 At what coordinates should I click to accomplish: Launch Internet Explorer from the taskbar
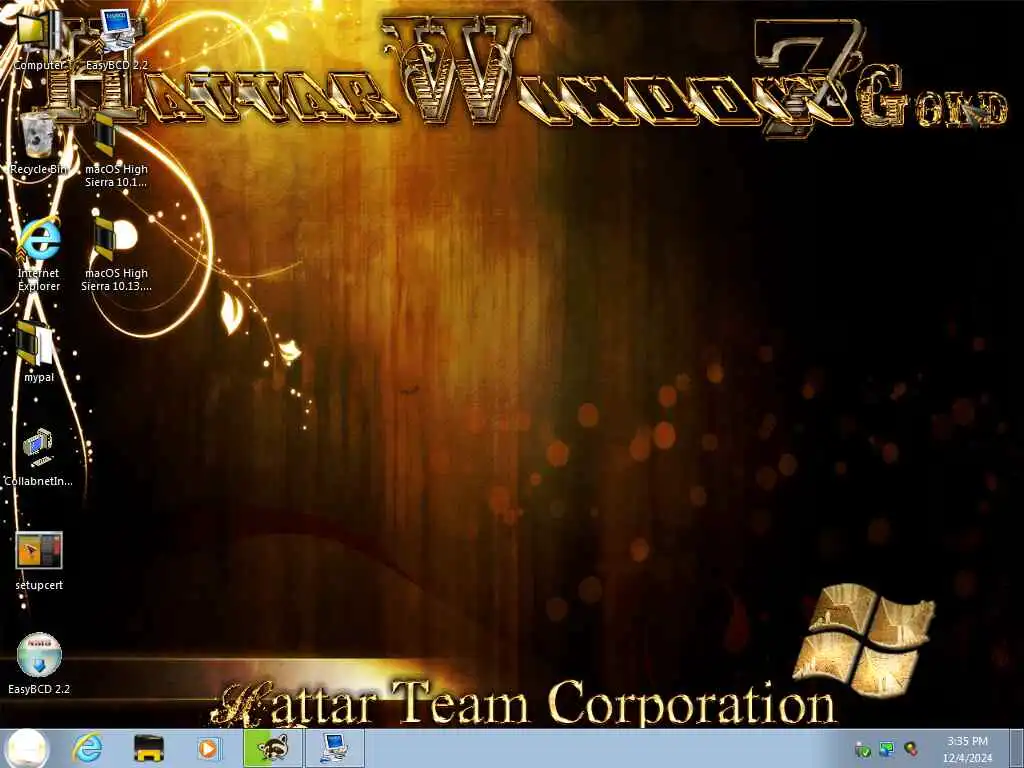(x=88, y=748)
